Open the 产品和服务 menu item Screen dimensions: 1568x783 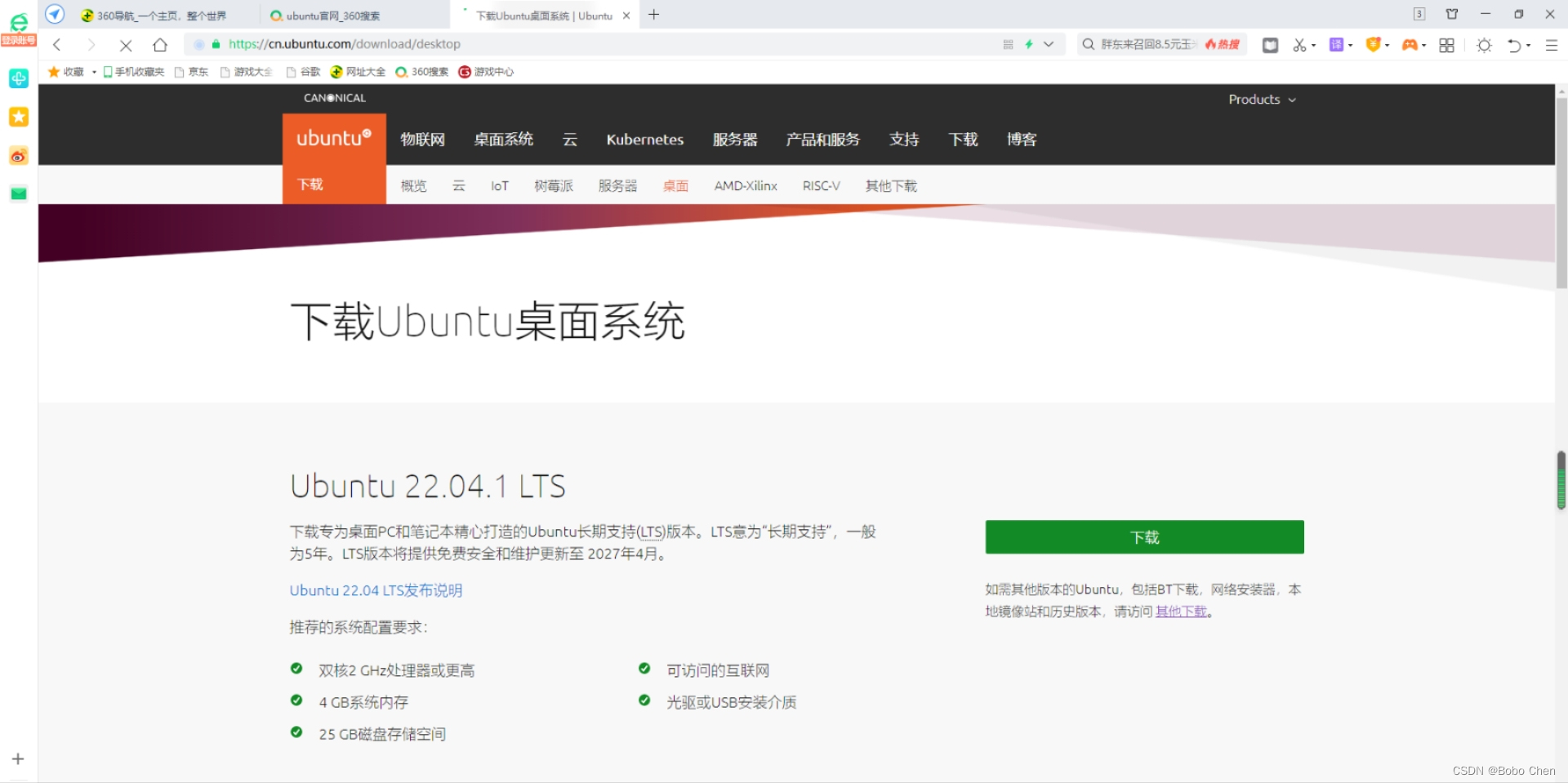(x=823, y=140)
